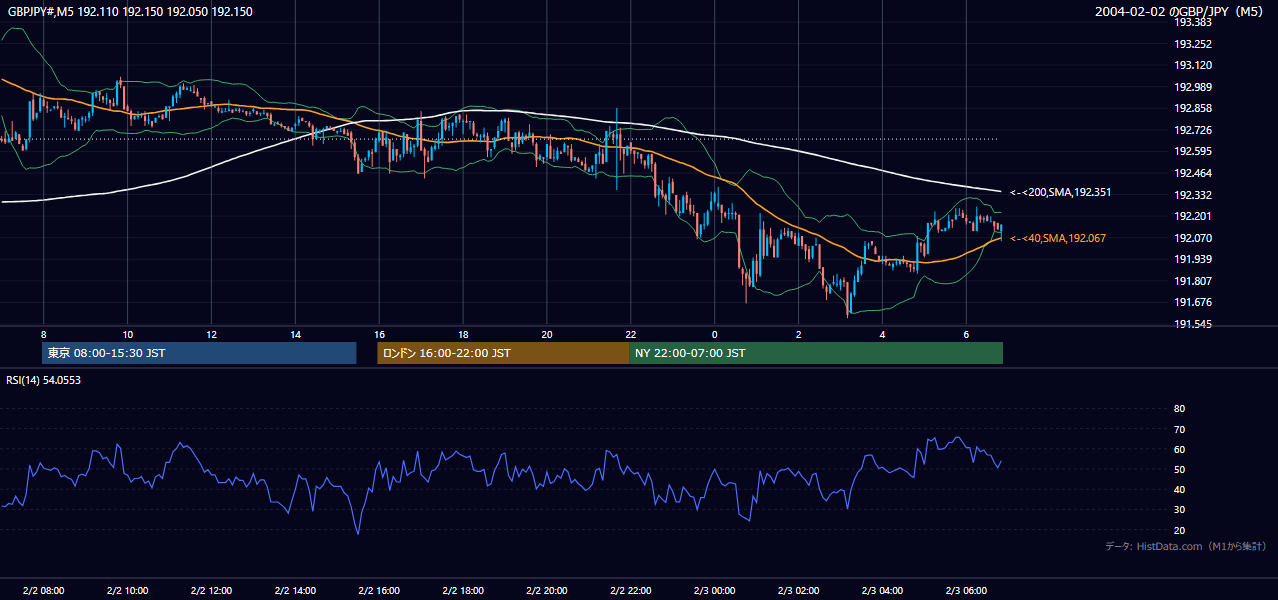Click the 192.332 price axis label
Viewport: 1278px width, 600px height.
pos(1193,195)
